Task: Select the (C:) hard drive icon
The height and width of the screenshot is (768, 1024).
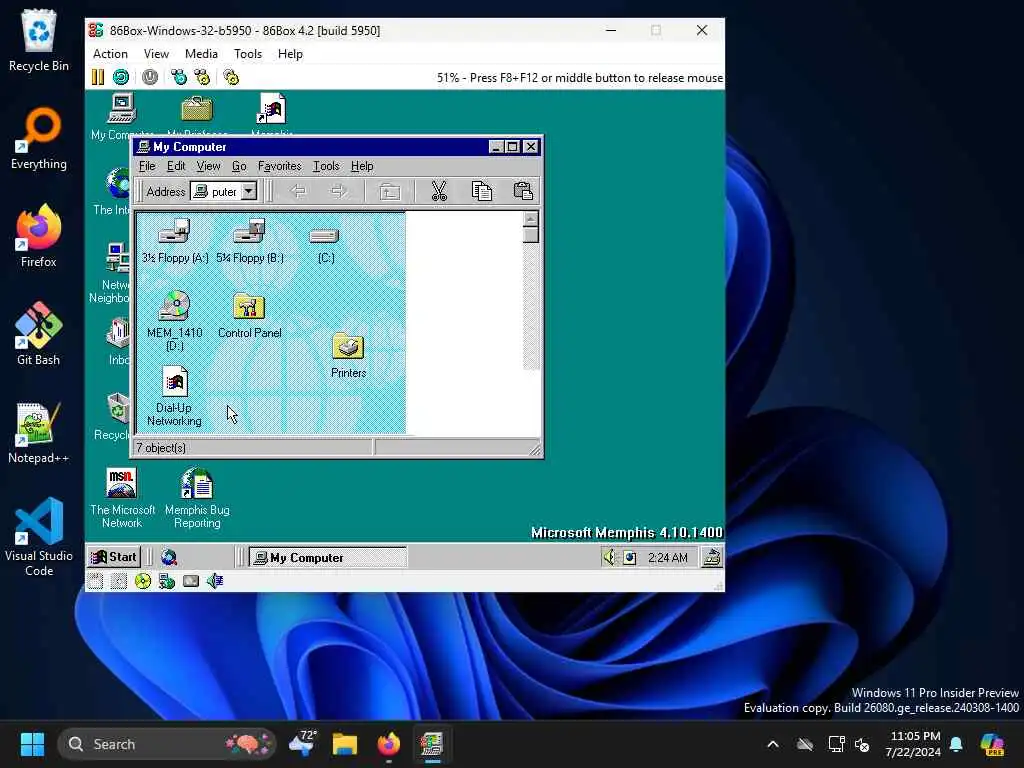Action: click(x=325, y=244)
